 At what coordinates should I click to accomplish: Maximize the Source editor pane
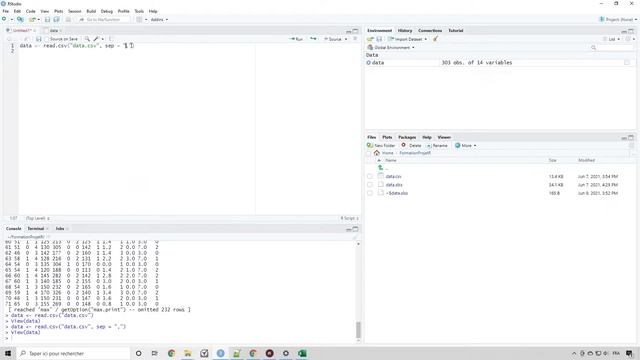click(356, 31)
